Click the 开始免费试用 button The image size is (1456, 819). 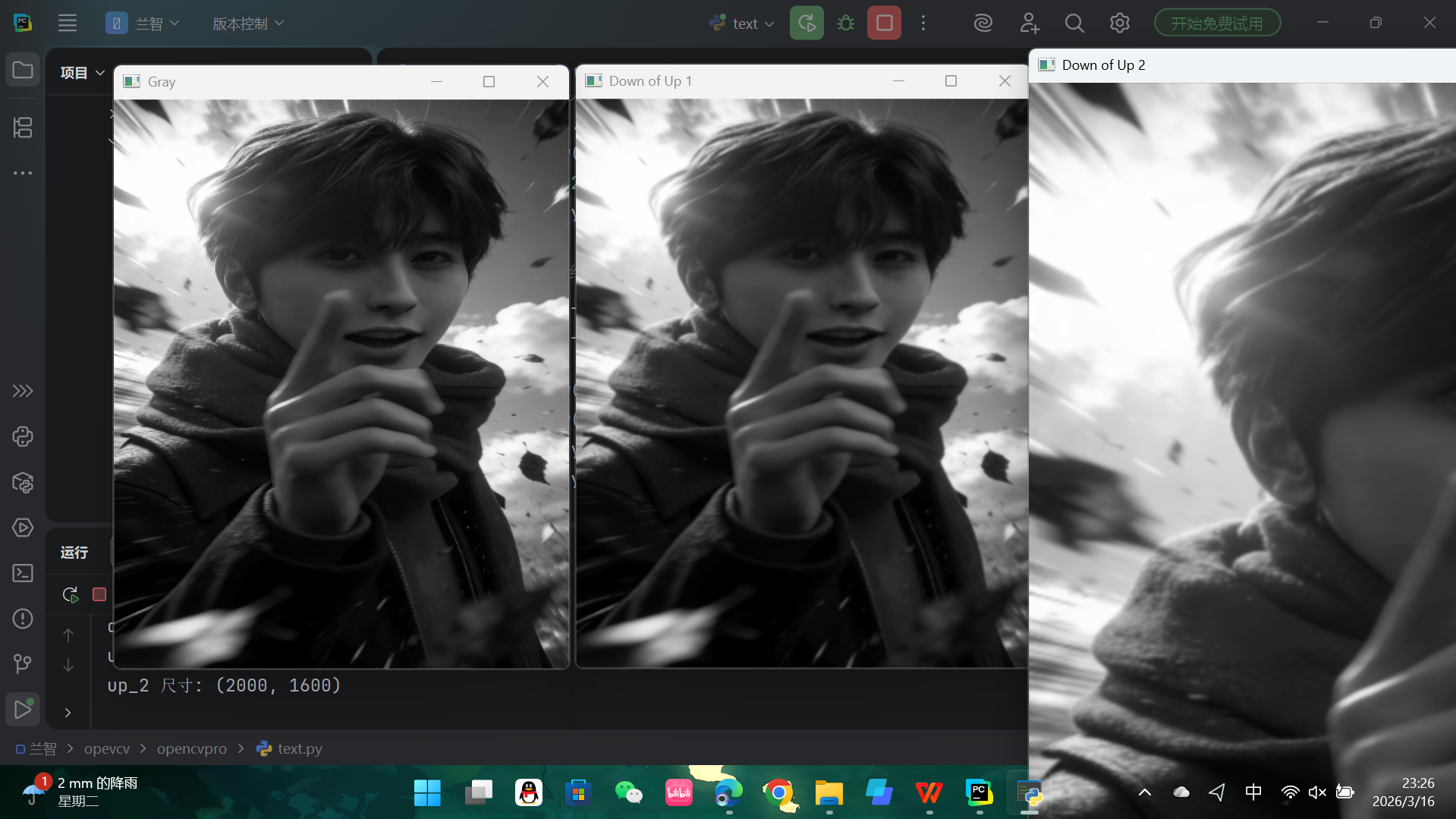click(x=1217, y=23)
